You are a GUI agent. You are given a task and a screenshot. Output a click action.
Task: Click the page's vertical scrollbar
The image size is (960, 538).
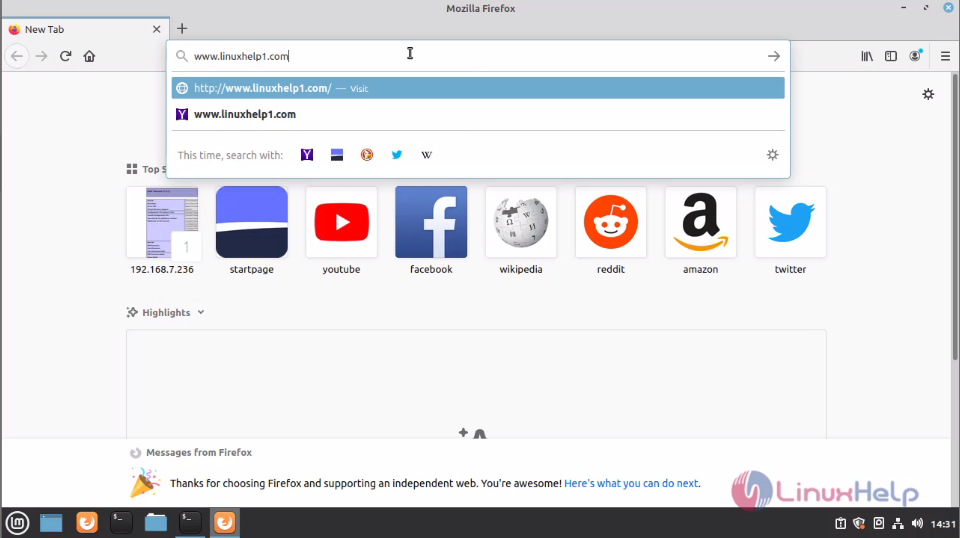955,217
